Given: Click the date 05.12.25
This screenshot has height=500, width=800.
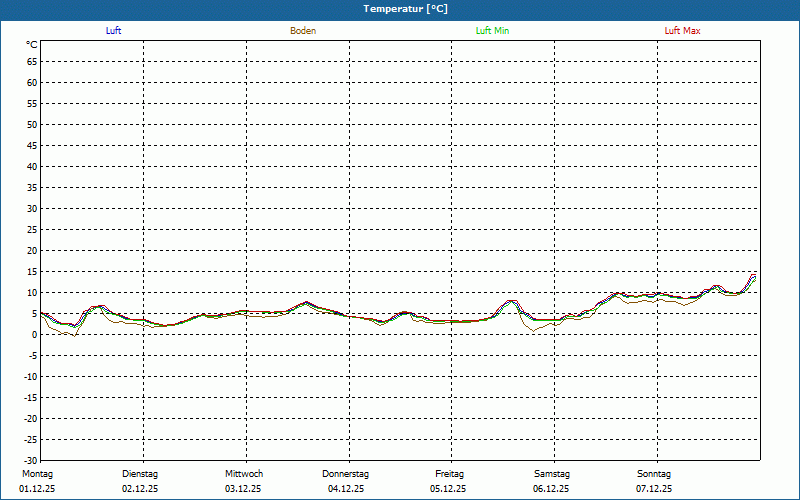Looking at the screenshot, I should [x=448, y=489].
